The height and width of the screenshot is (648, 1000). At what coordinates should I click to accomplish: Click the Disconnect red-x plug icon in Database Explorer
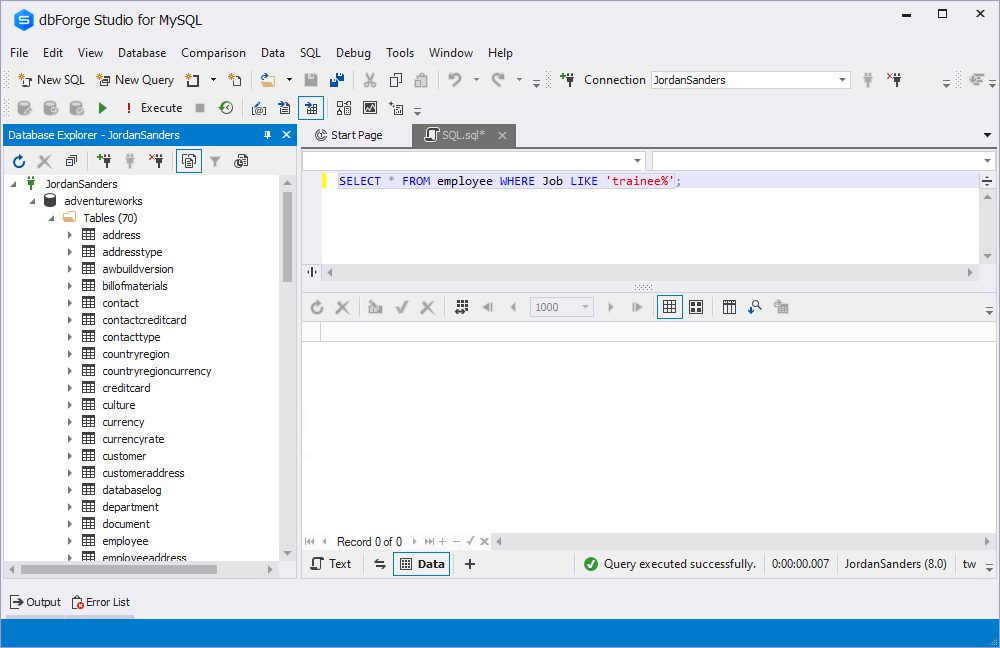click(x=156, y=161)
